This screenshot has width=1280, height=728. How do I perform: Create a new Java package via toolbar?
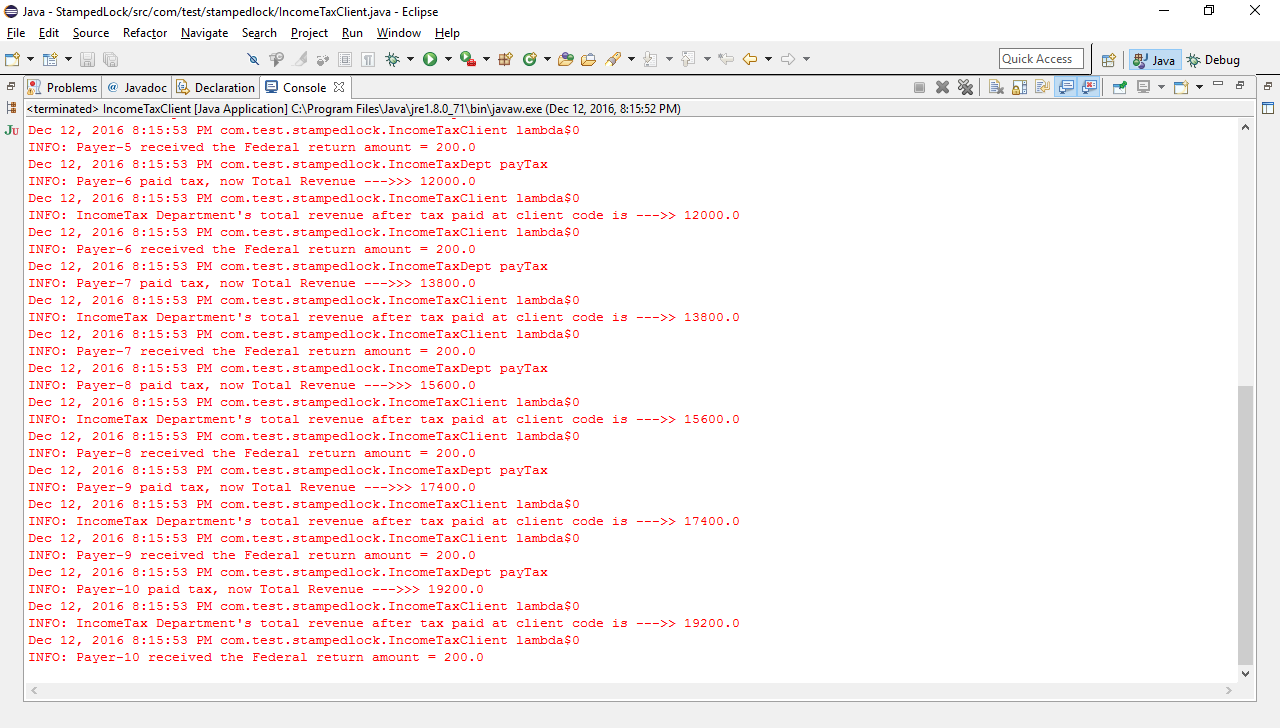coord(506,60)
